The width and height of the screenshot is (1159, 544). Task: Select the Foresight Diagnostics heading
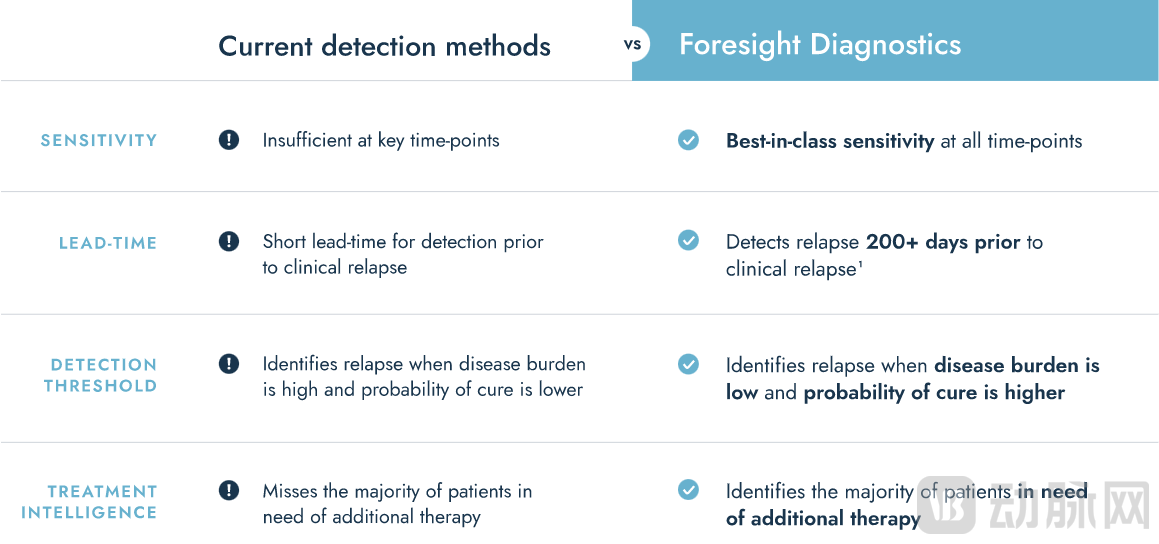pyautogui.click(x=820, y=45)
